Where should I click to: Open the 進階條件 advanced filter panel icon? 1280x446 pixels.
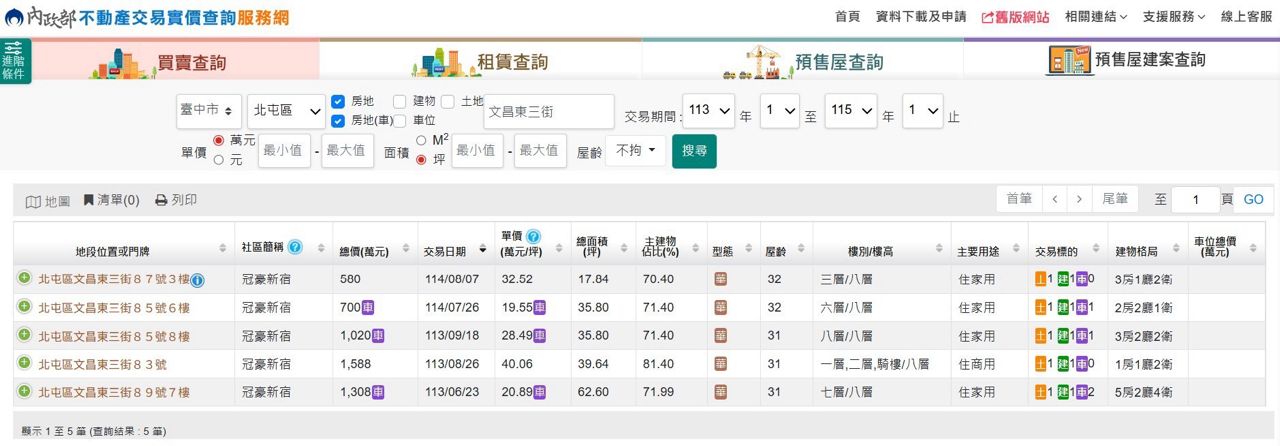(x=15, y=60)
